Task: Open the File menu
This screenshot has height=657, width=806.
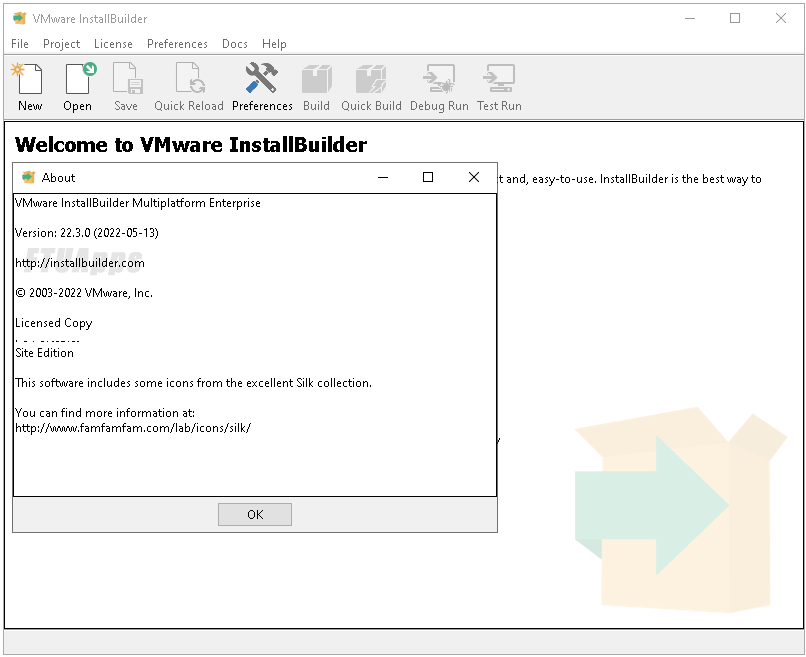Action: click(20, 44)
